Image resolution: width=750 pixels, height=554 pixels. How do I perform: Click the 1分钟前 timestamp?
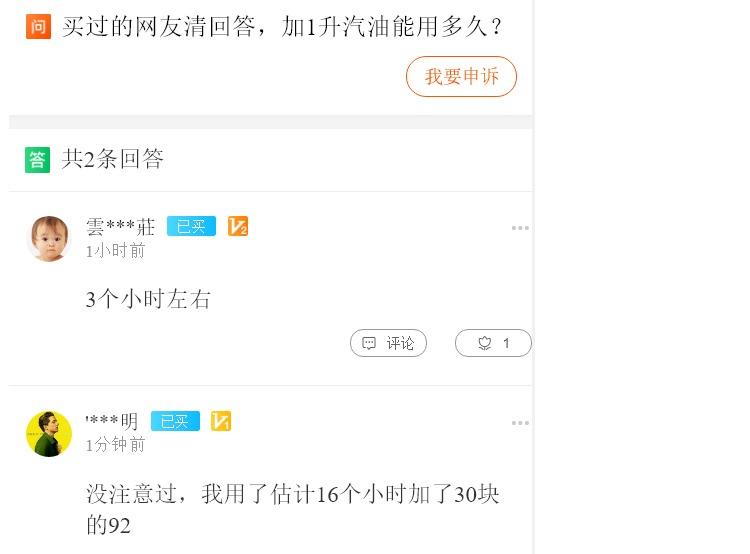(x=115, y=445)
